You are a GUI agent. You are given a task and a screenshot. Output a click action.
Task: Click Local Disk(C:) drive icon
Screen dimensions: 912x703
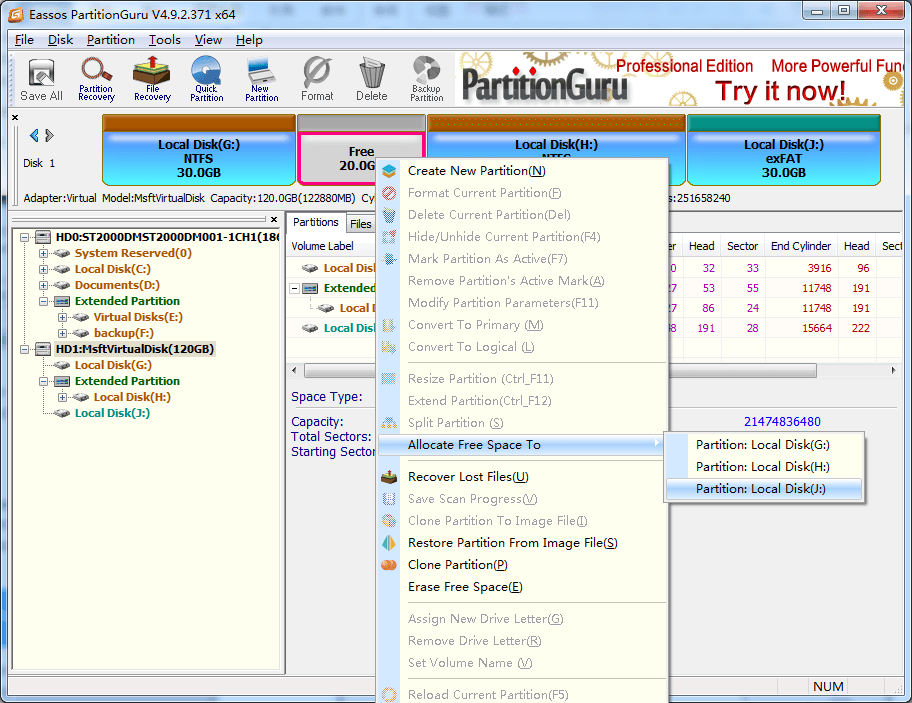click(x=62, y=269)
